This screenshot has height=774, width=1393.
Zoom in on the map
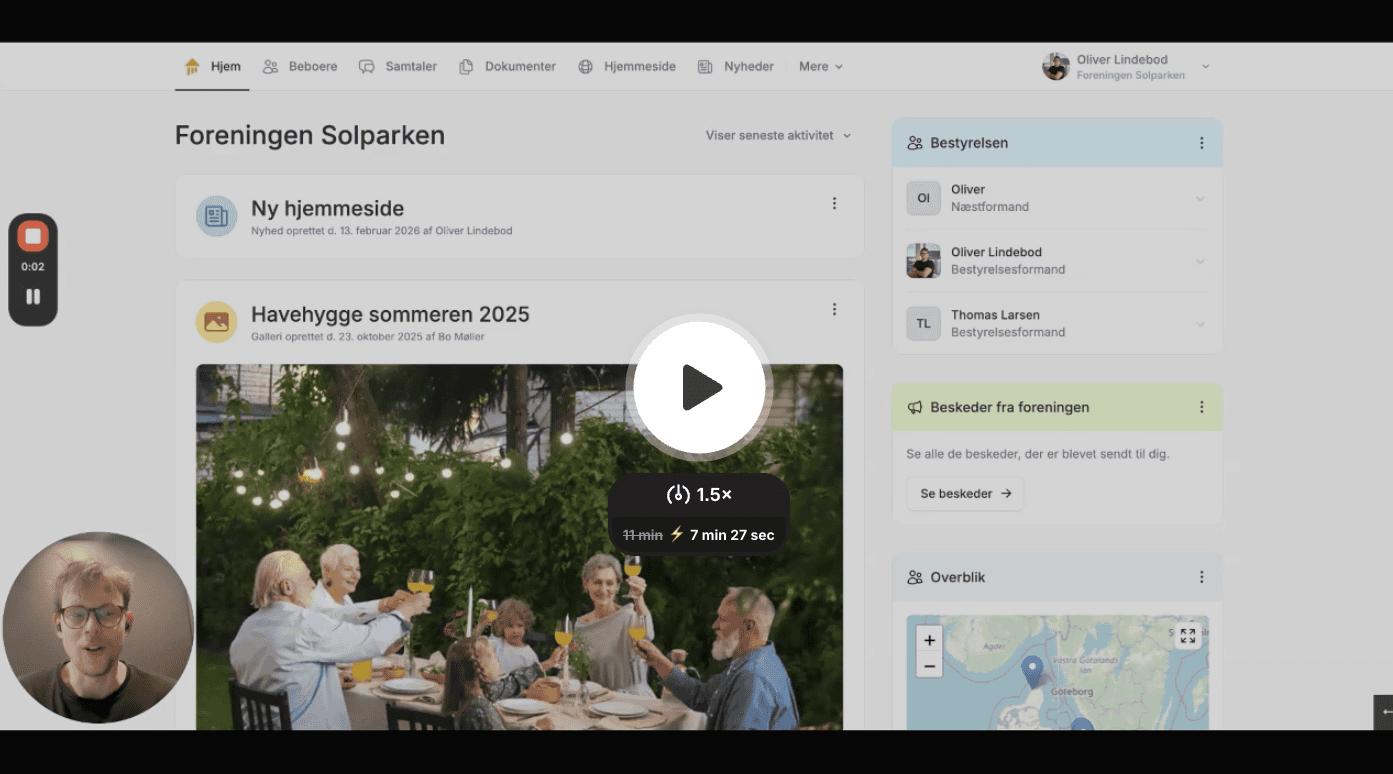(929, 640)
